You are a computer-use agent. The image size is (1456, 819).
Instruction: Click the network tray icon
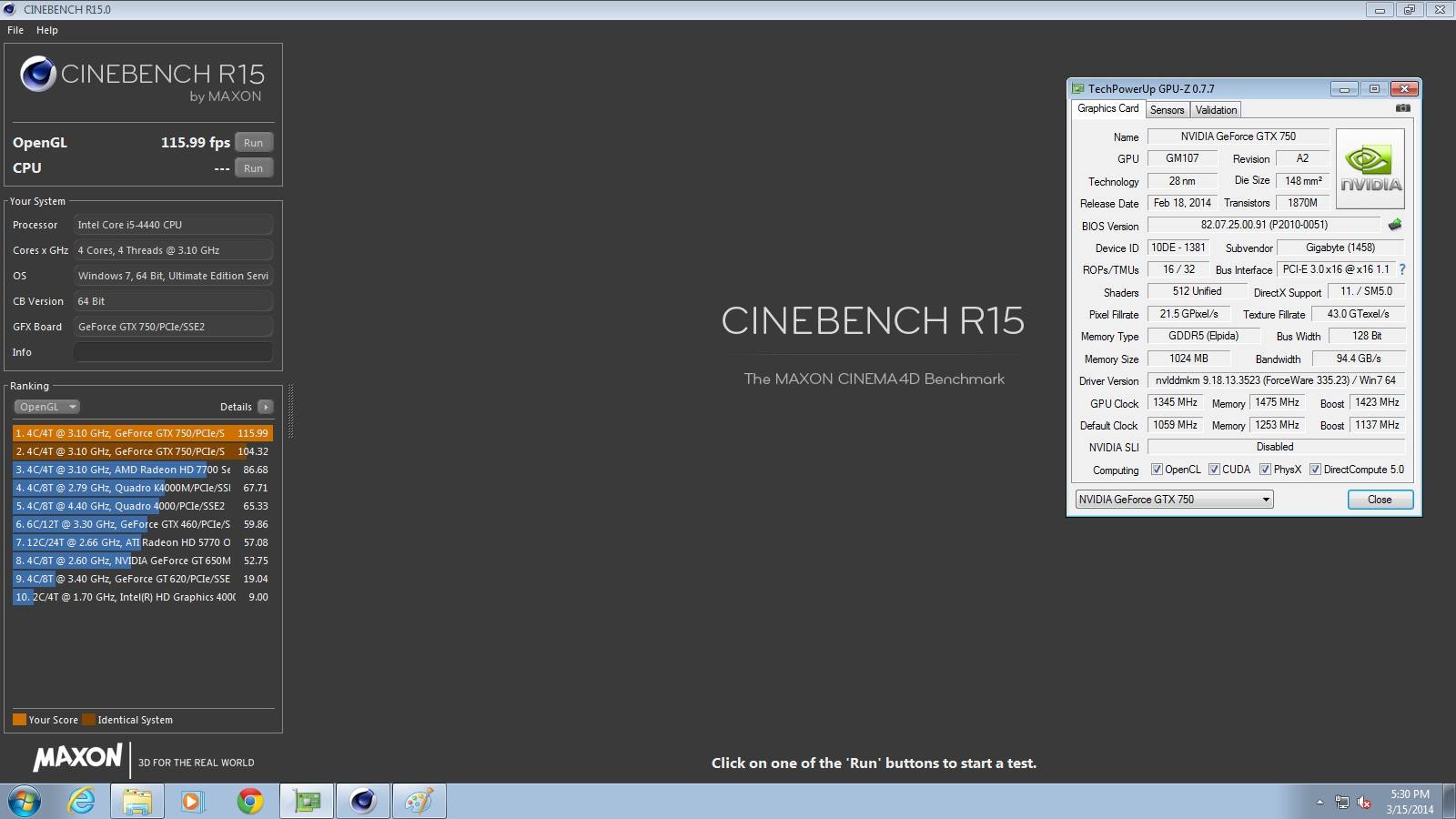(x=1341, y=802)
